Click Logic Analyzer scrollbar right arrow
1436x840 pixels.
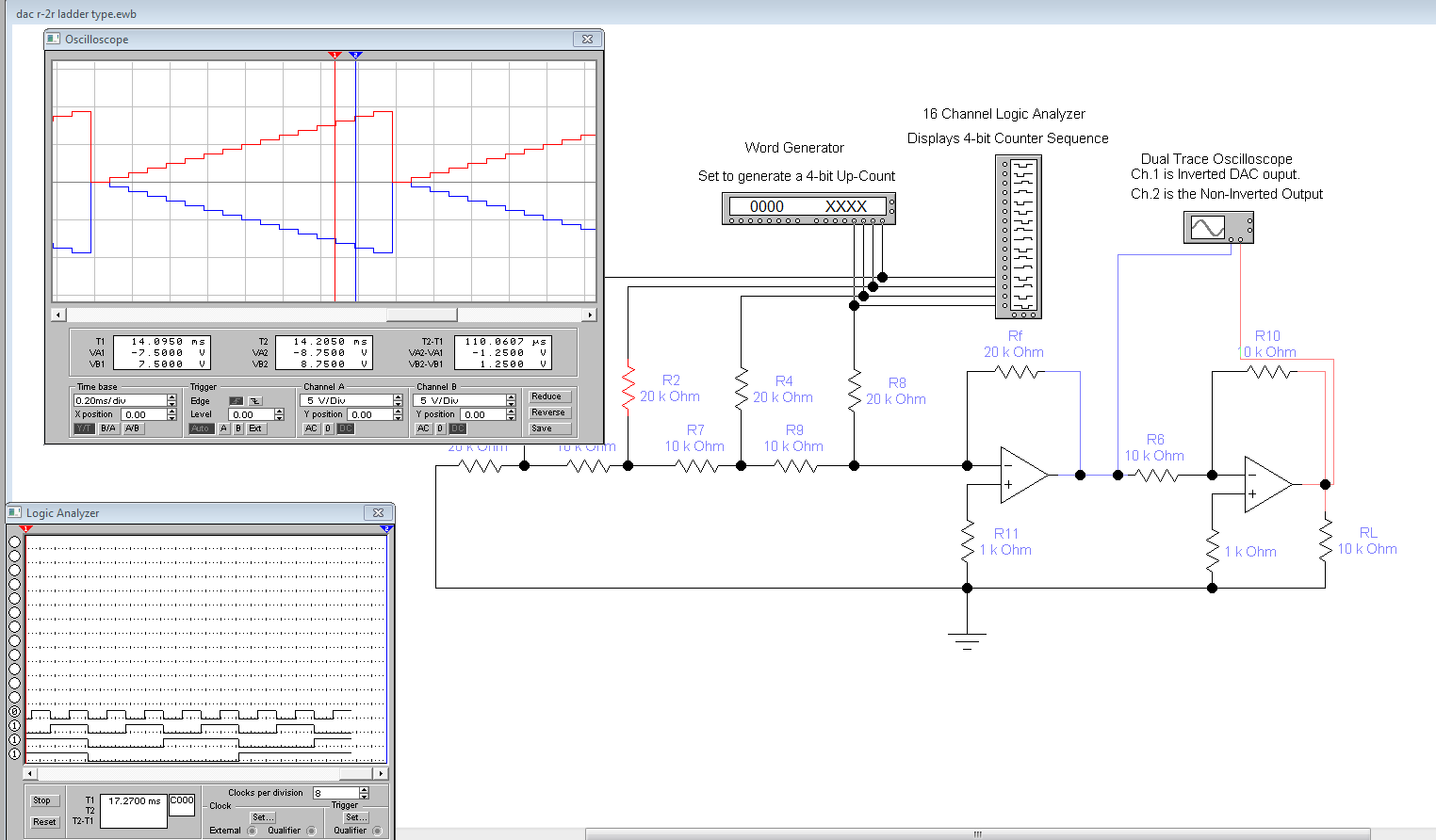click(x=381, y=773)
